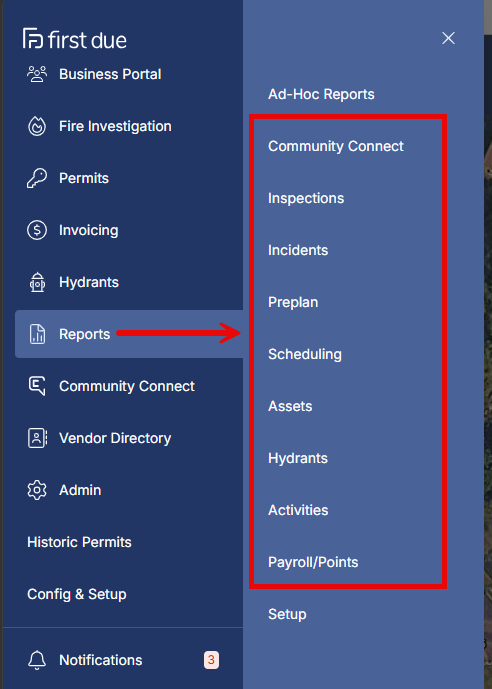This screenshot has height=689, width=492.
Task: Click the Setup submenu entry
Action: coord(287,614)
